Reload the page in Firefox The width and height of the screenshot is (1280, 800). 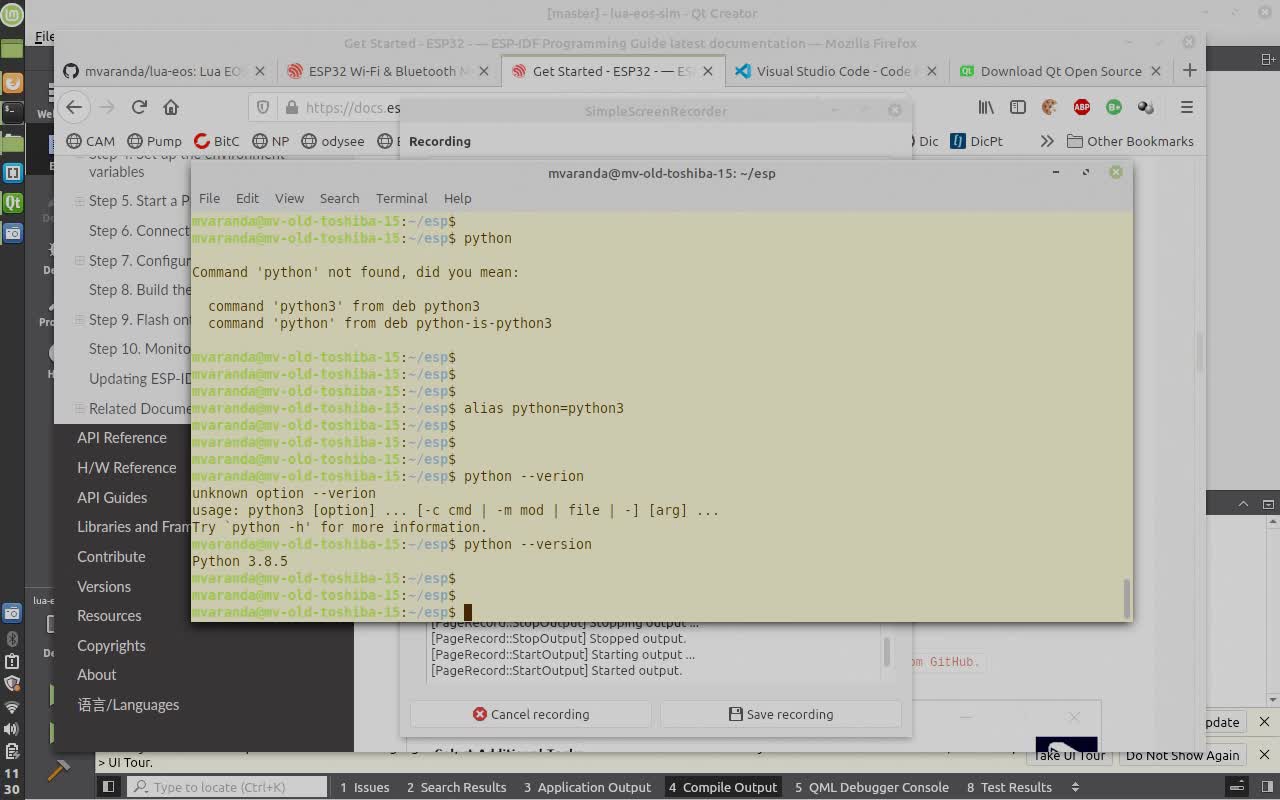(139, 107)
